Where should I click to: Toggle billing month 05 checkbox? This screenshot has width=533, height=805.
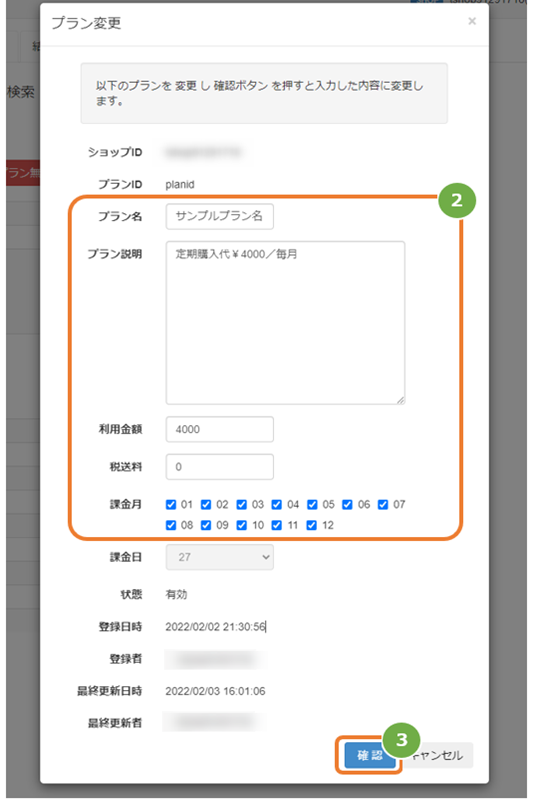312,505
